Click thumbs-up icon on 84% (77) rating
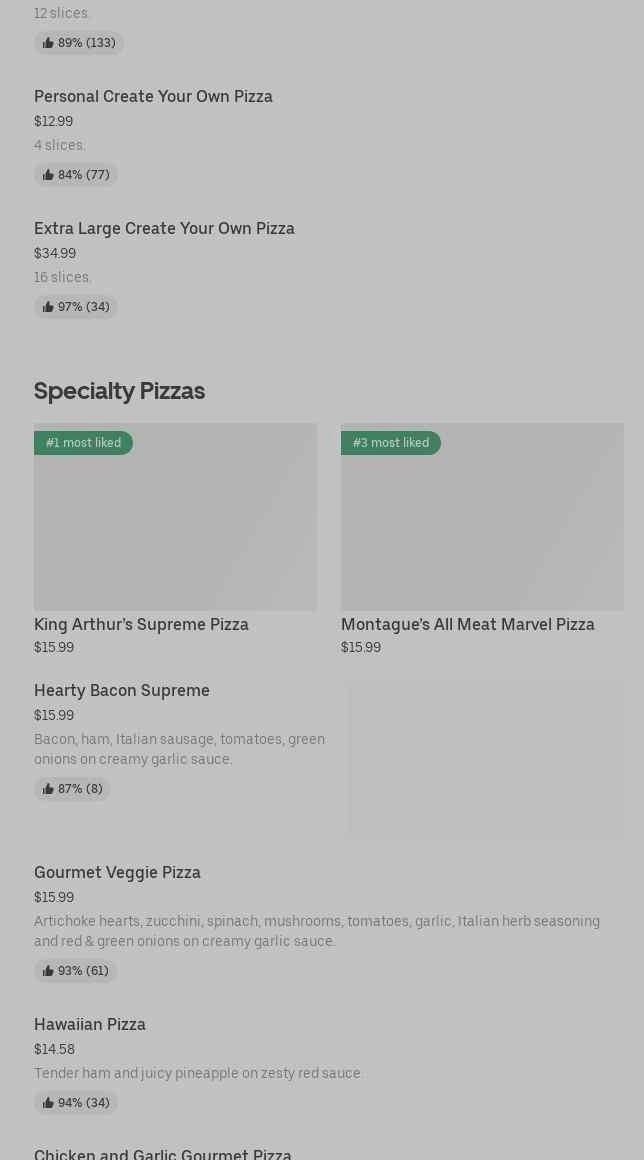Viewport: 644px width, 1160px height. [48, 175]
